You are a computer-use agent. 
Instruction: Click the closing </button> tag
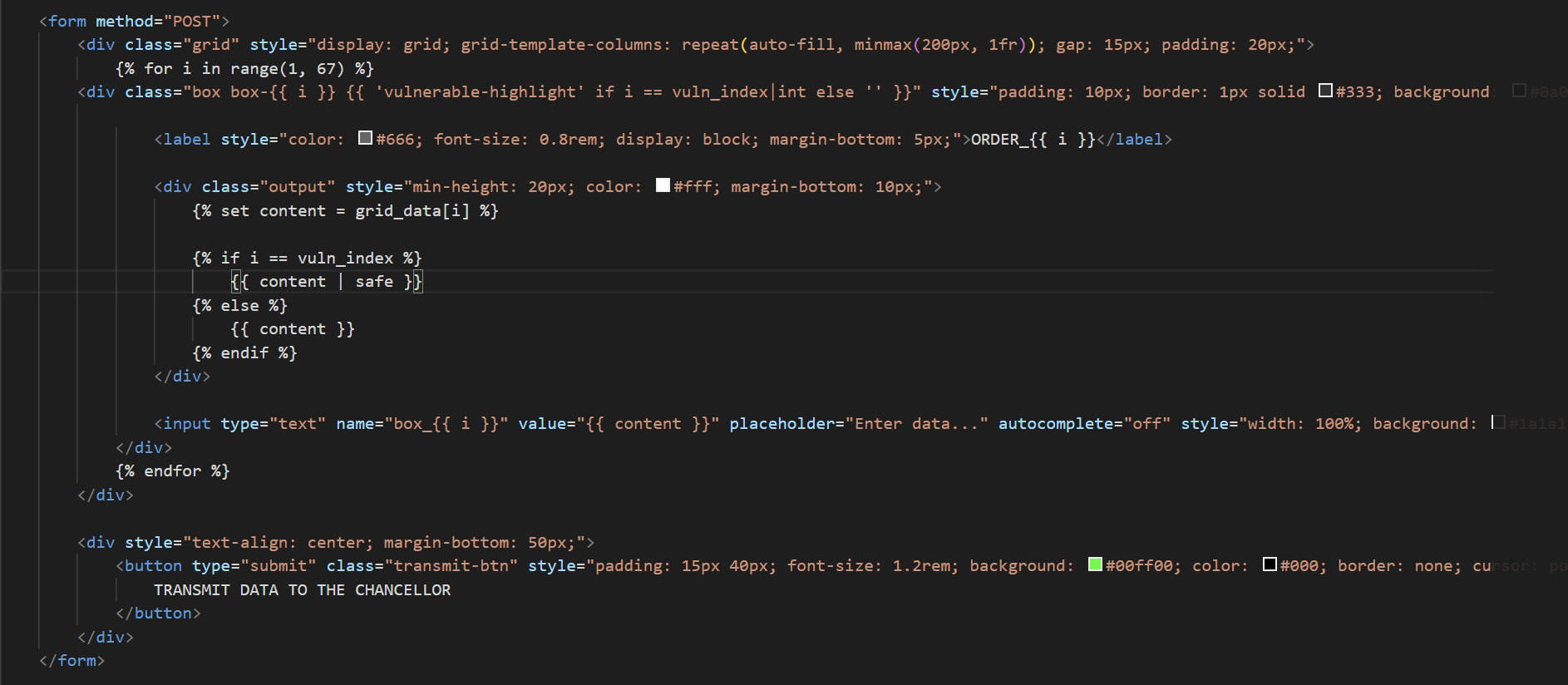158,613
